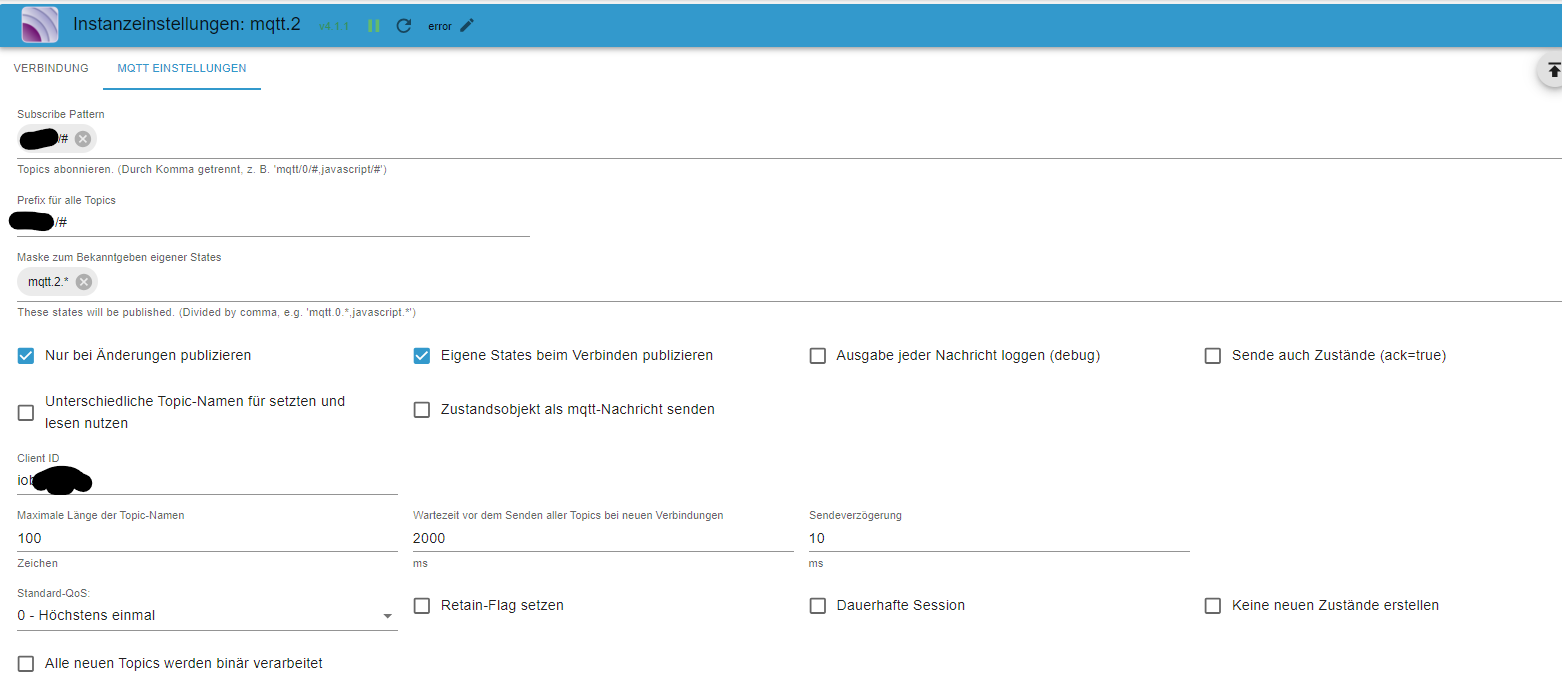This screenshot has height=700, width=1562.
Task: Click the Instanzeinstellungen: mqtt.2 title
Action: click(187, 24)
